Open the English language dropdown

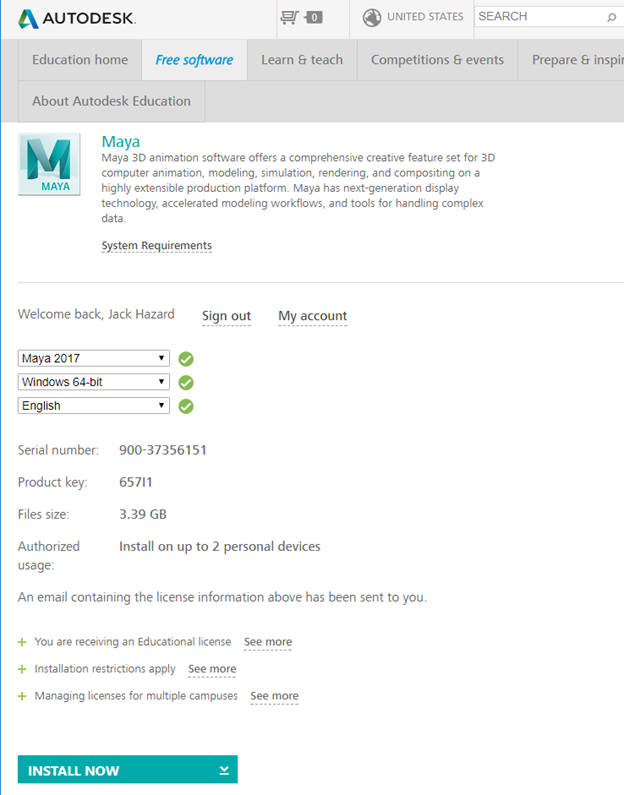(94, 406)
